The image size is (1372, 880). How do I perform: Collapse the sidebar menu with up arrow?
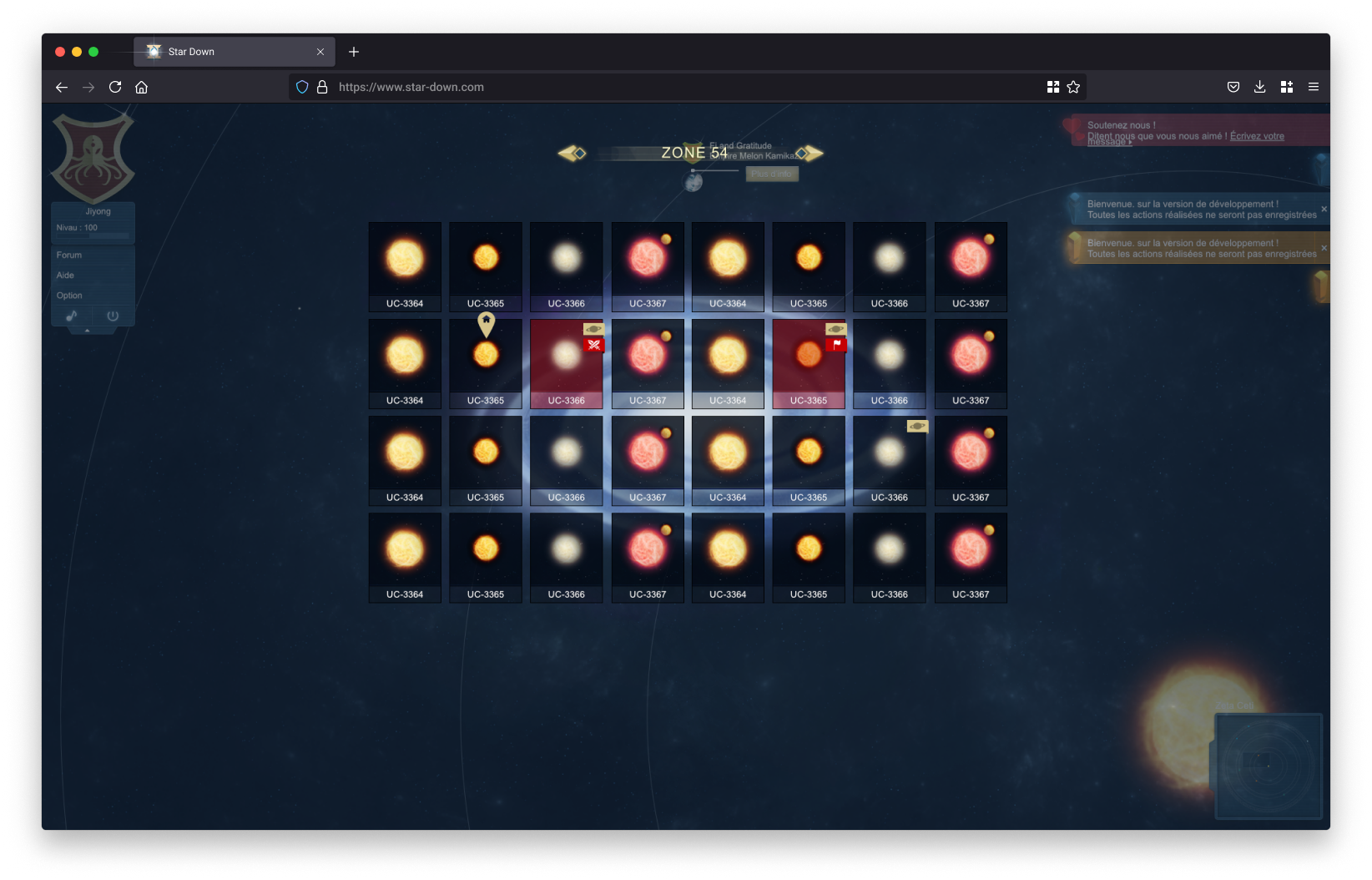87,331
